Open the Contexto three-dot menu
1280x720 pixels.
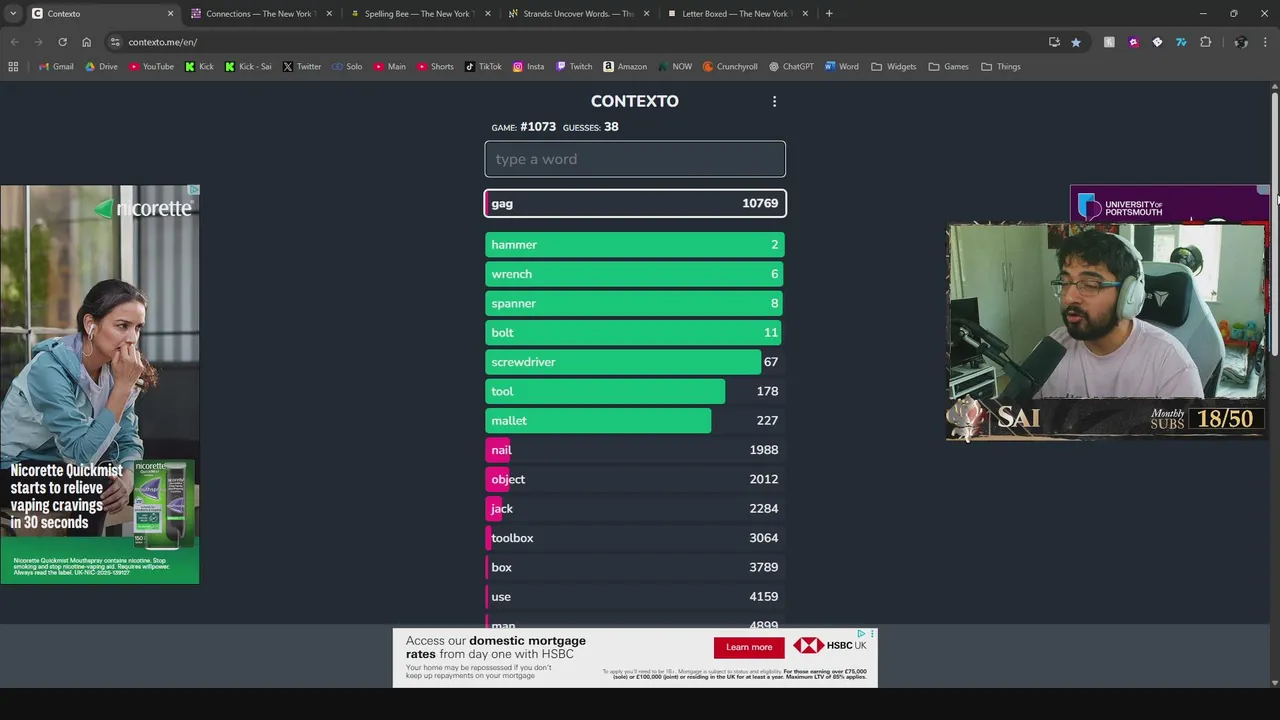(774, 101)
